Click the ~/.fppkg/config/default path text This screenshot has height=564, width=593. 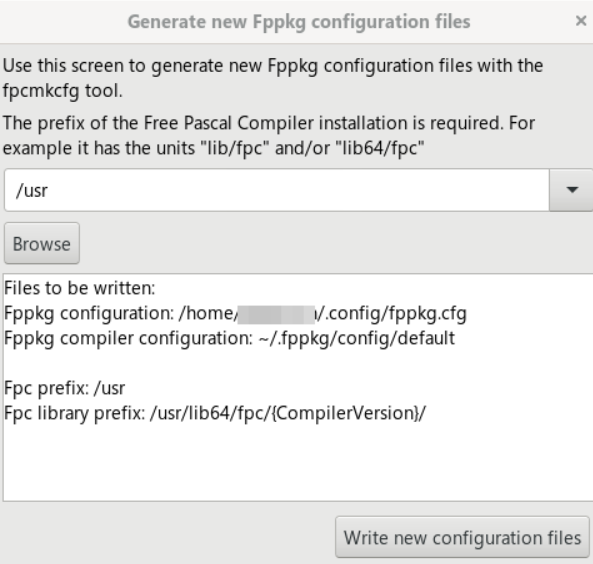pos(357,339)
